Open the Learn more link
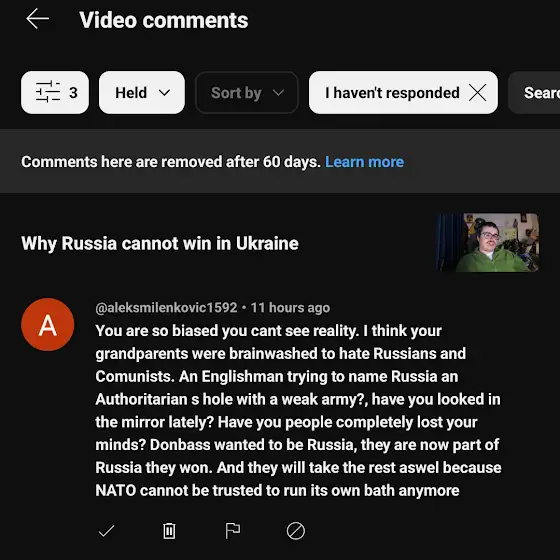This screenshot has width=560, height=560. 364,162
